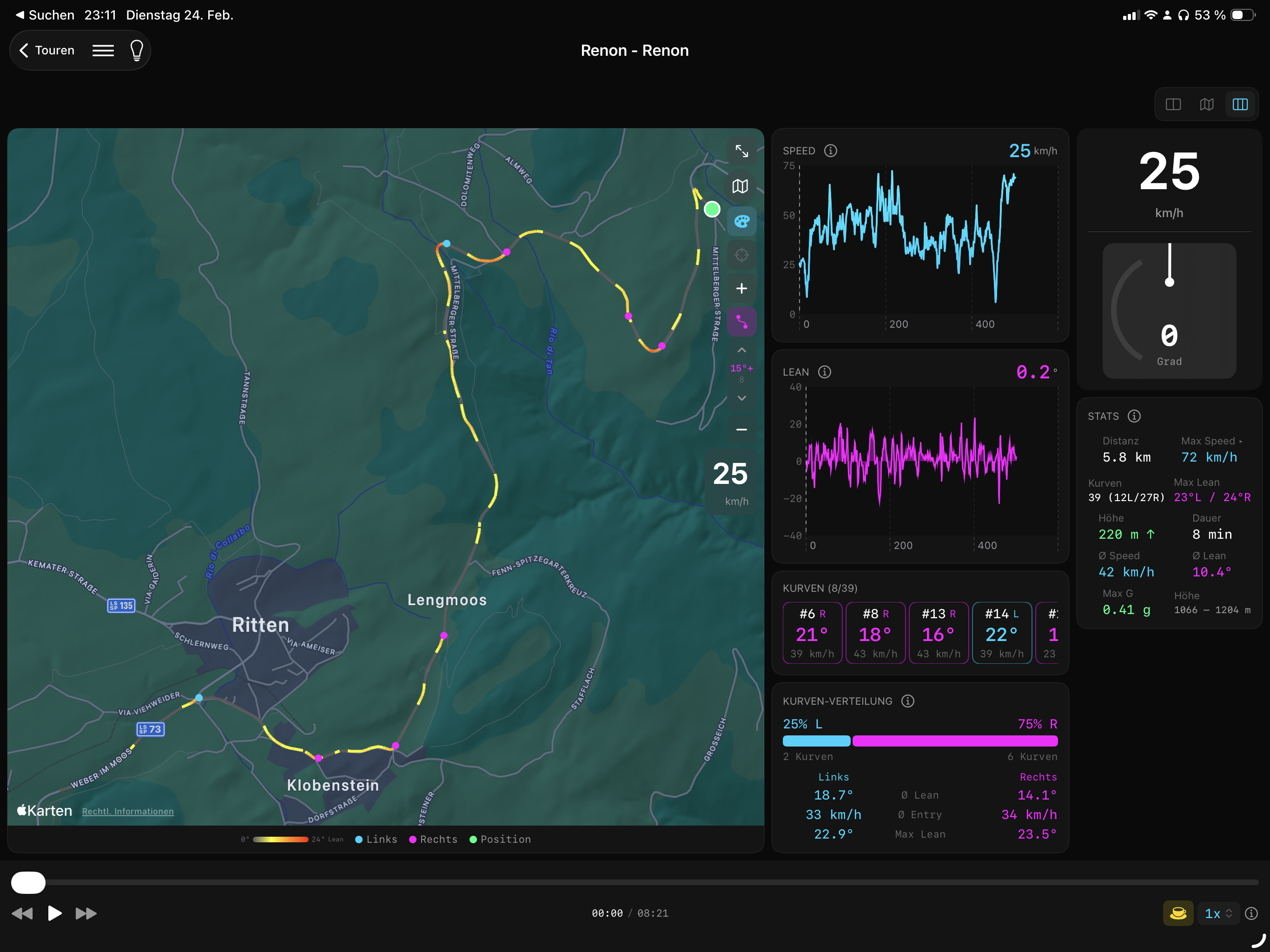This screenshot has width=1270, height=952.
Task: Open the hamburger menu icon
Action: click(x=103, y=51)
